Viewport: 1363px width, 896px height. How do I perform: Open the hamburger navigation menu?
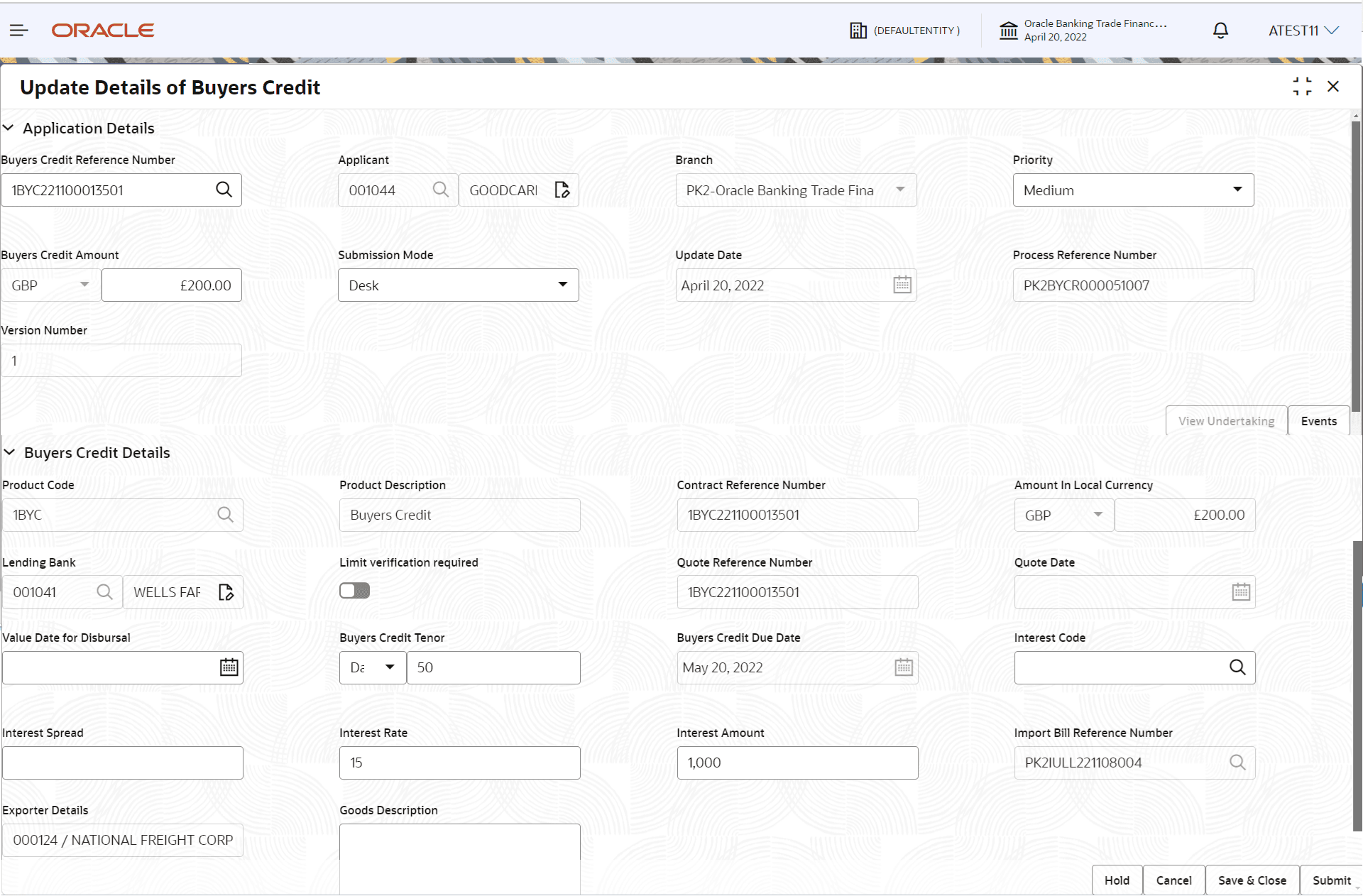point(18,30)
